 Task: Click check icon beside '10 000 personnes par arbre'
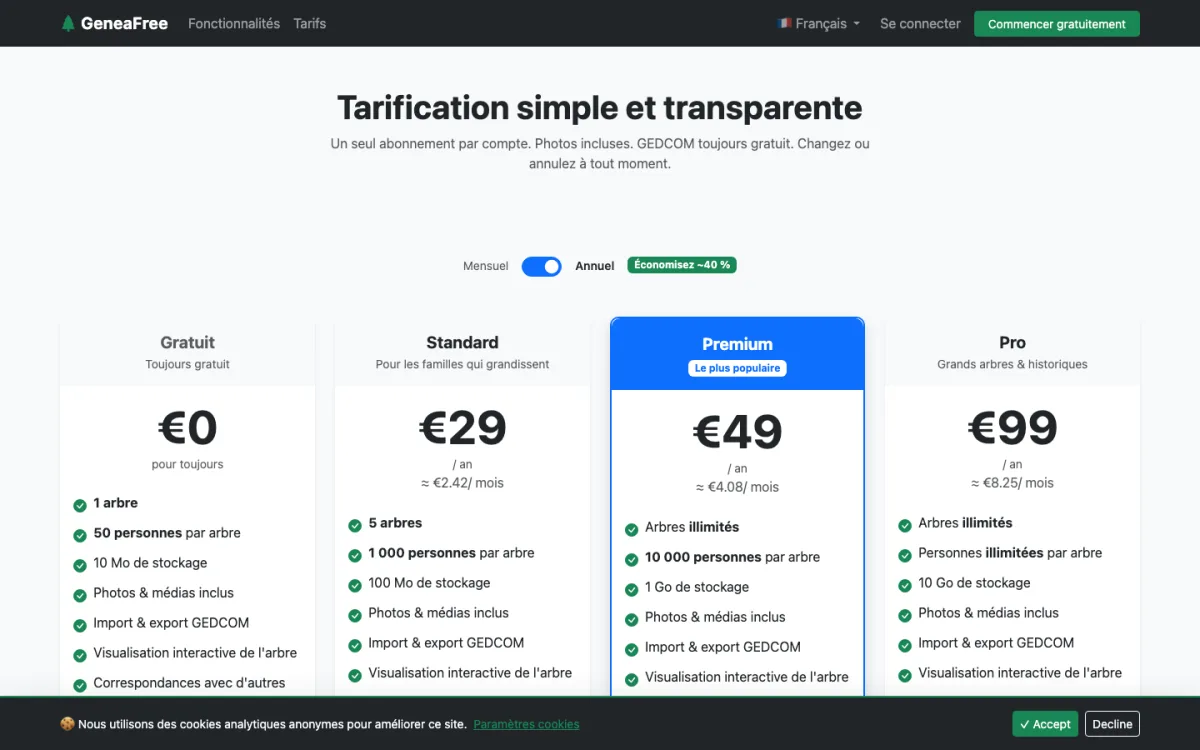coord(632,559)
